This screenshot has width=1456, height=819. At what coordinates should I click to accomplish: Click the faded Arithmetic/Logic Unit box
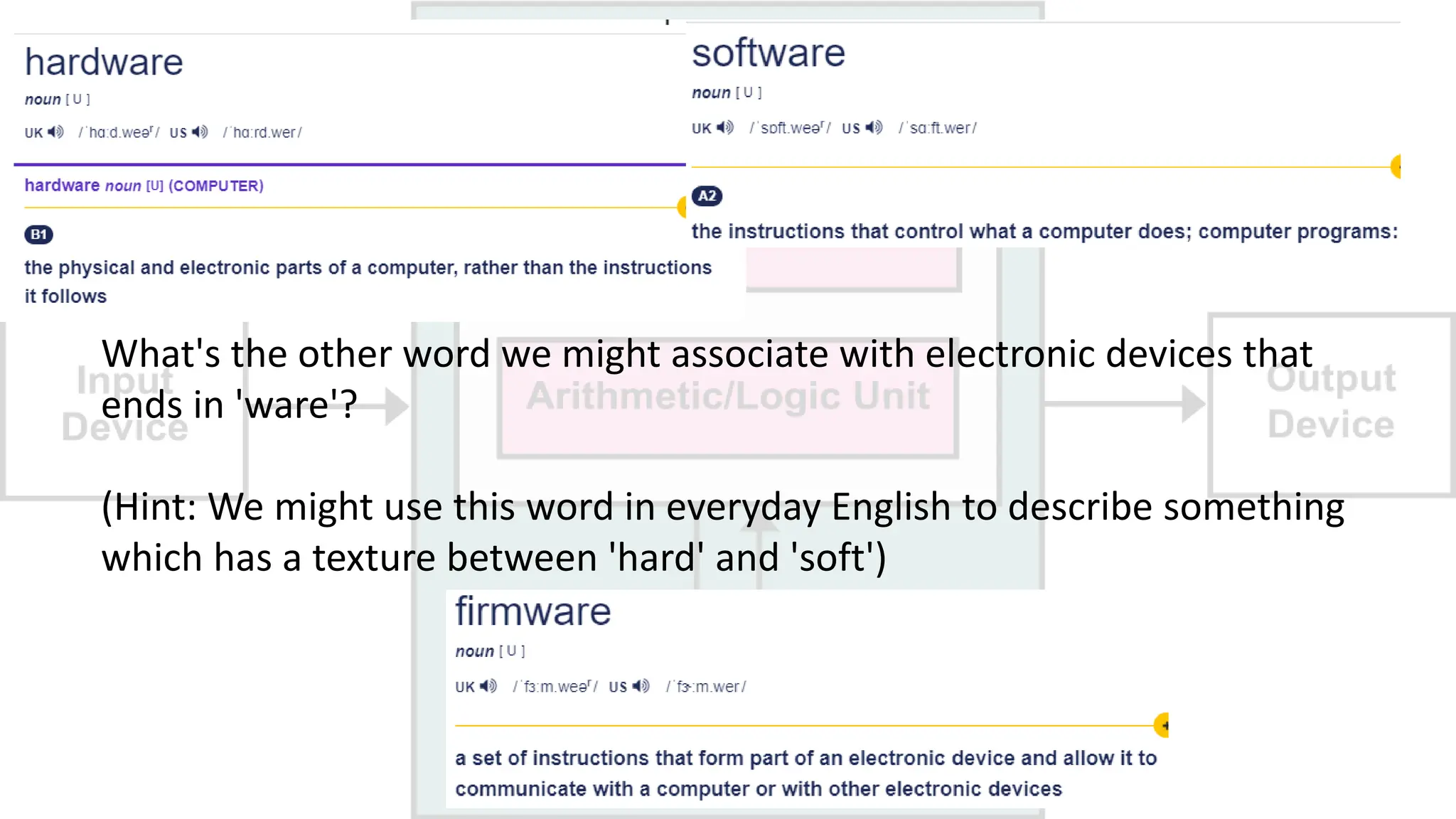tap(728, 397)
